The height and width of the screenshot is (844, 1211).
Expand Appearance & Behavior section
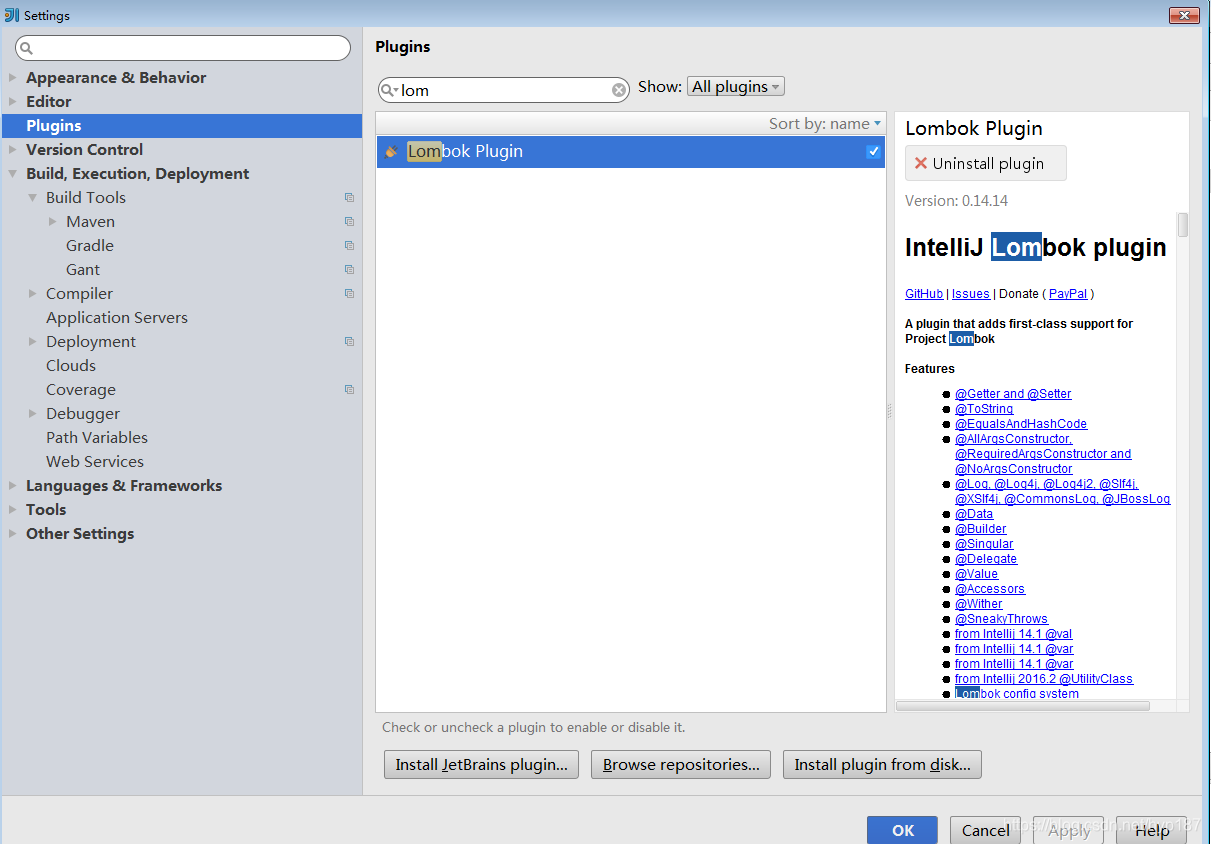[13, 78]
